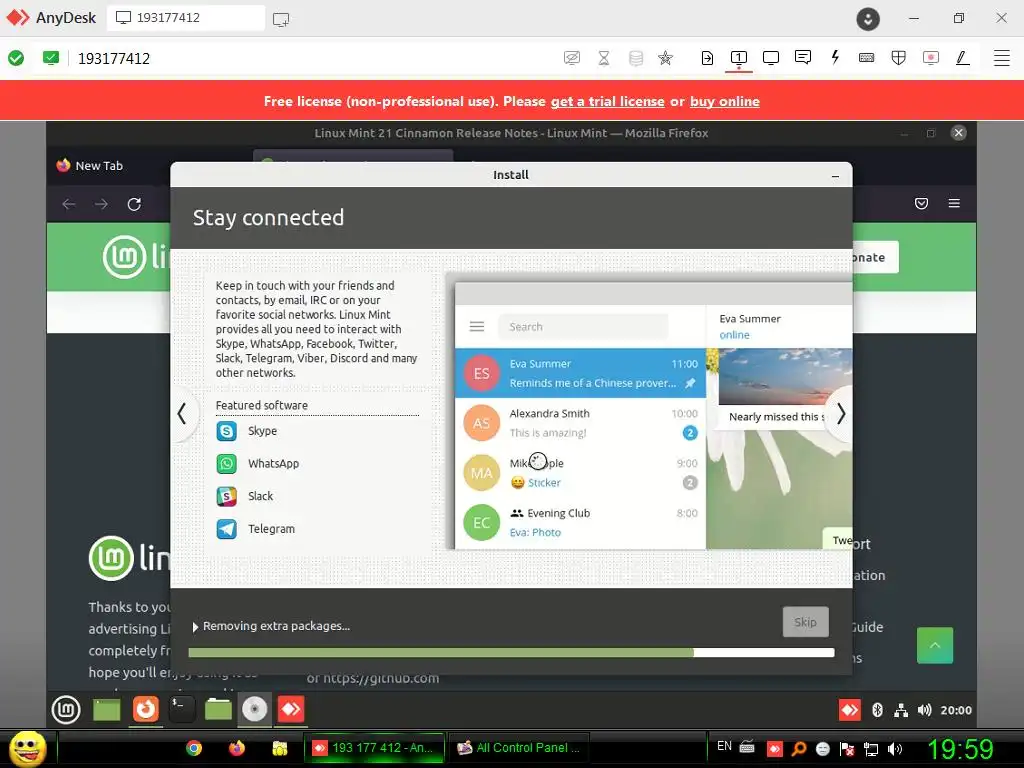Click the blank monitor display settings icon
The height and width of the screenshot is (768, 1024).
pos(771,58)
